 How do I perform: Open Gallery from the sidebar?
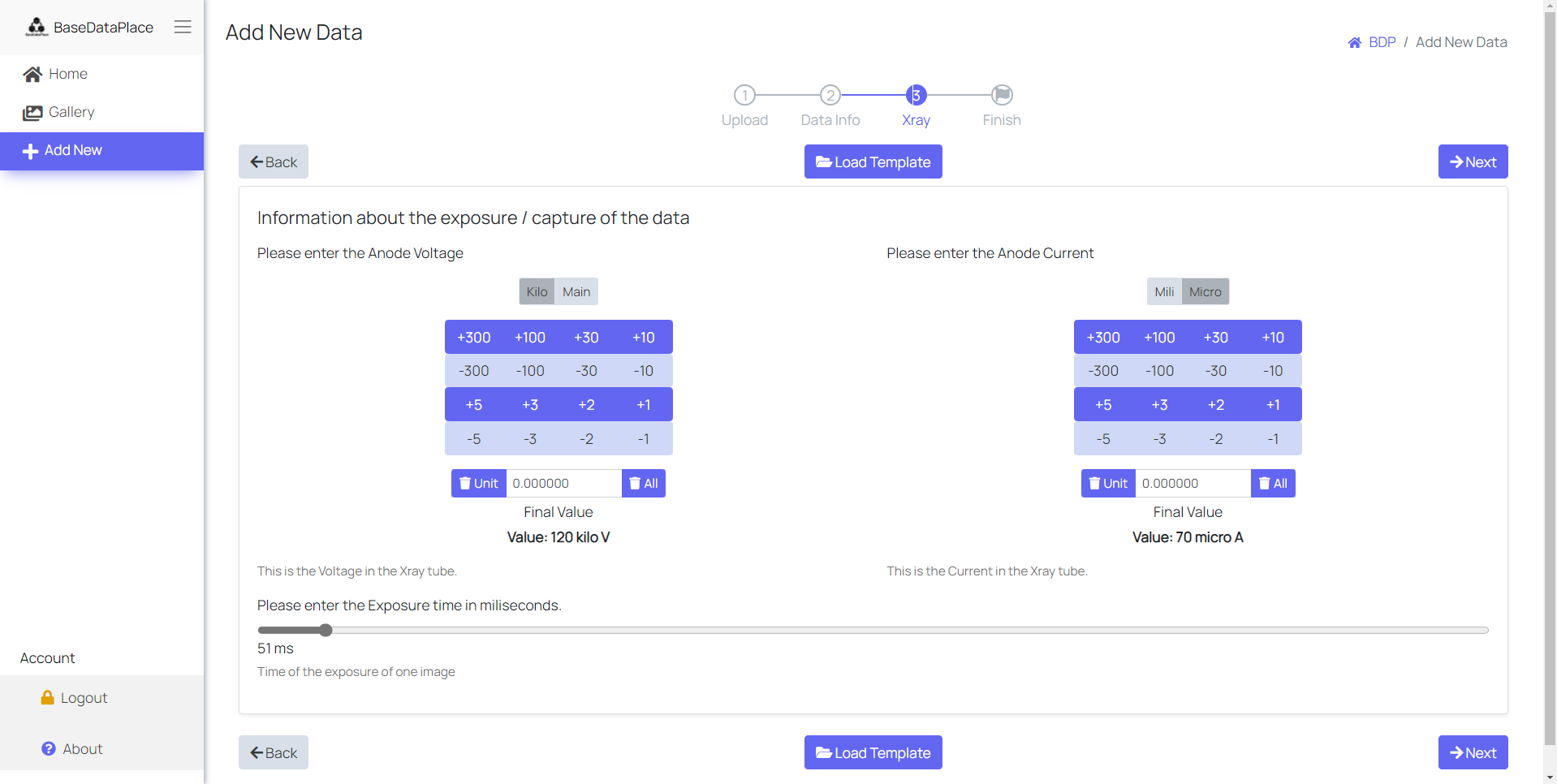coord(71,112)
